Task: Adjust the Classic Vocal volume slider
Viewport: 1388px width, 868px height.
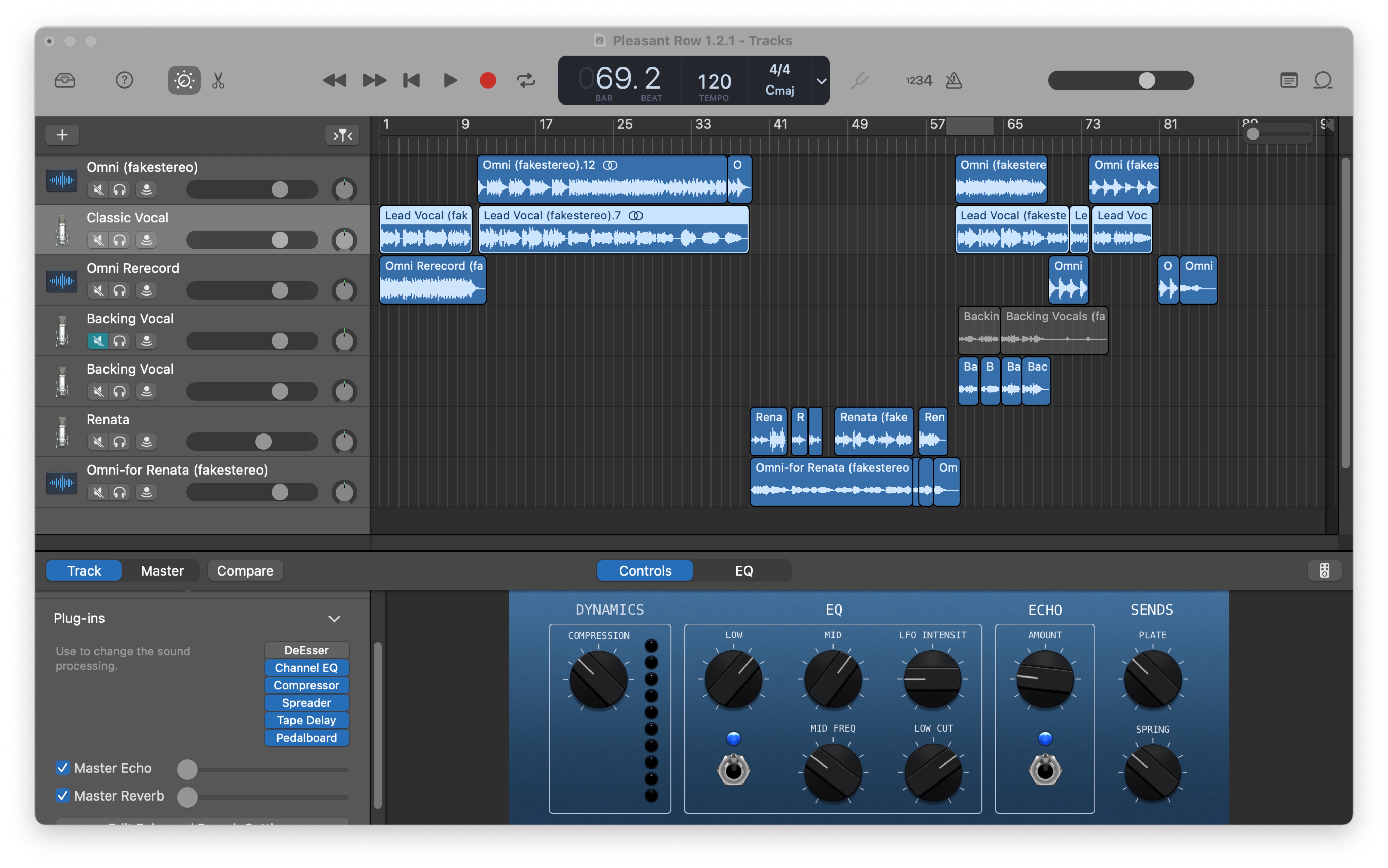Action: coord(252,240)
